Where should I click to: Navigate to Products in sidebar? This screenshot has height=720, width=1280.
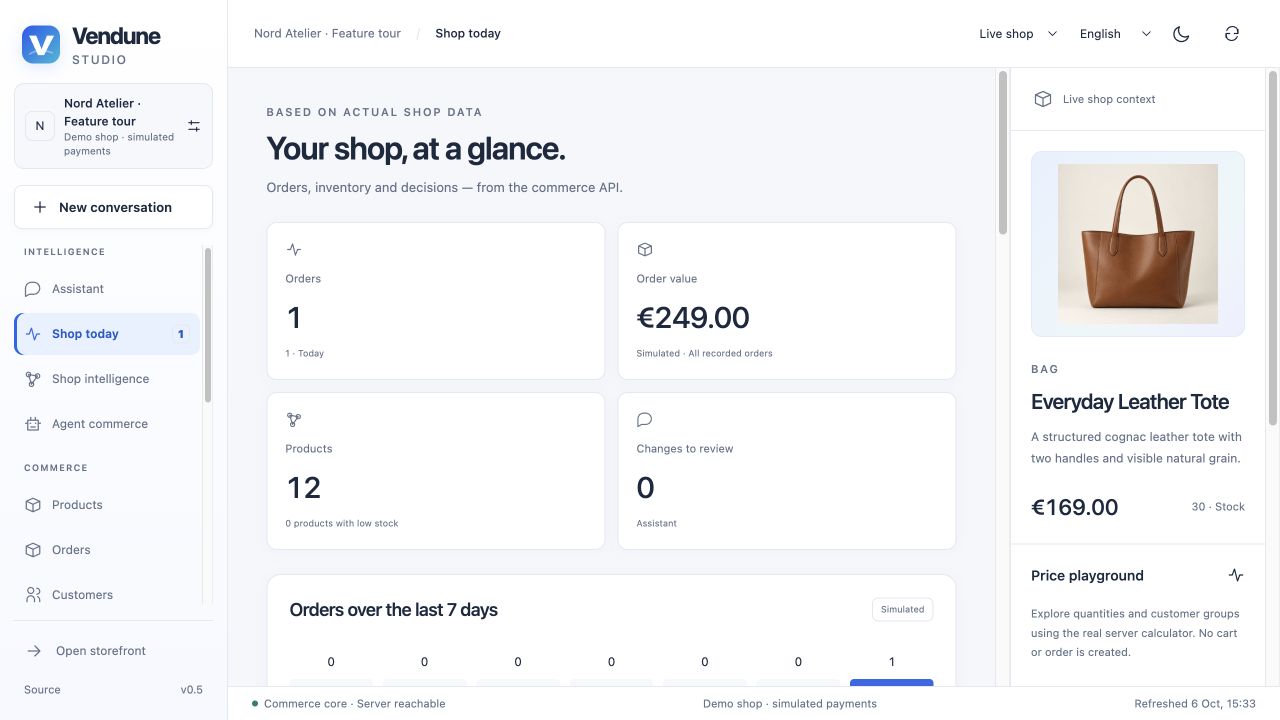tap(107, 505)
